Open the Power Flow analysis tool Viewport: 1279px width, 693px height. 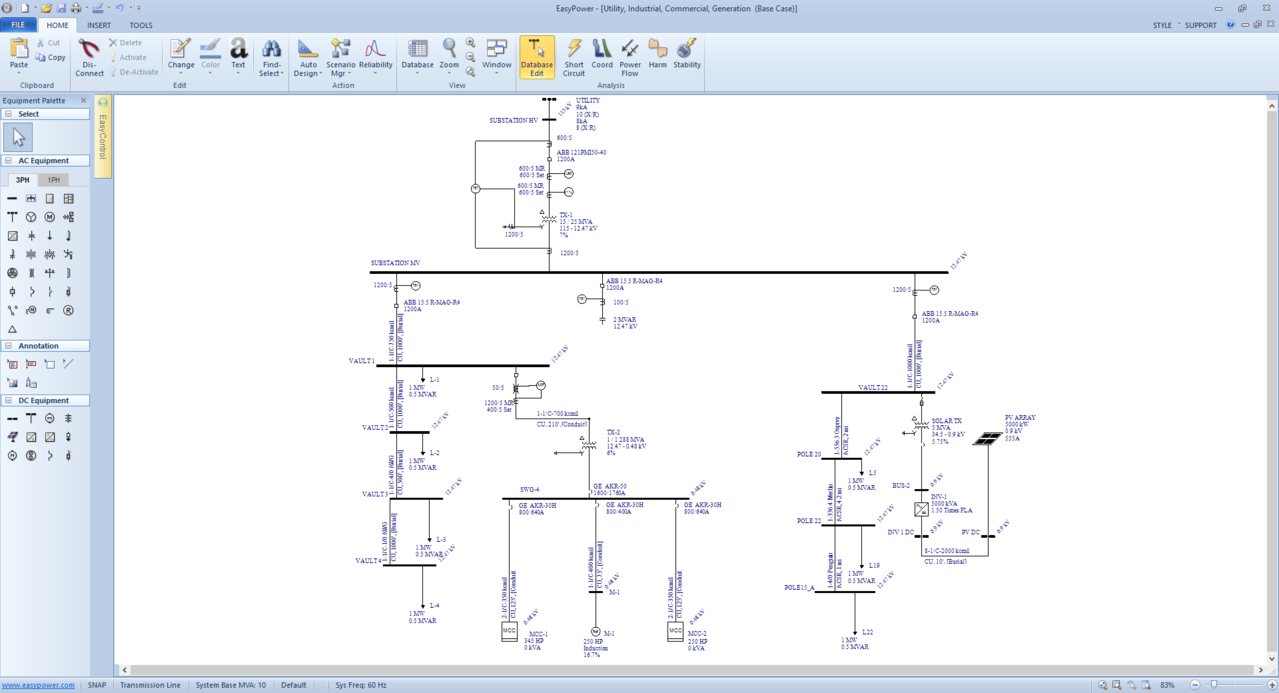[x=628, y=58]
